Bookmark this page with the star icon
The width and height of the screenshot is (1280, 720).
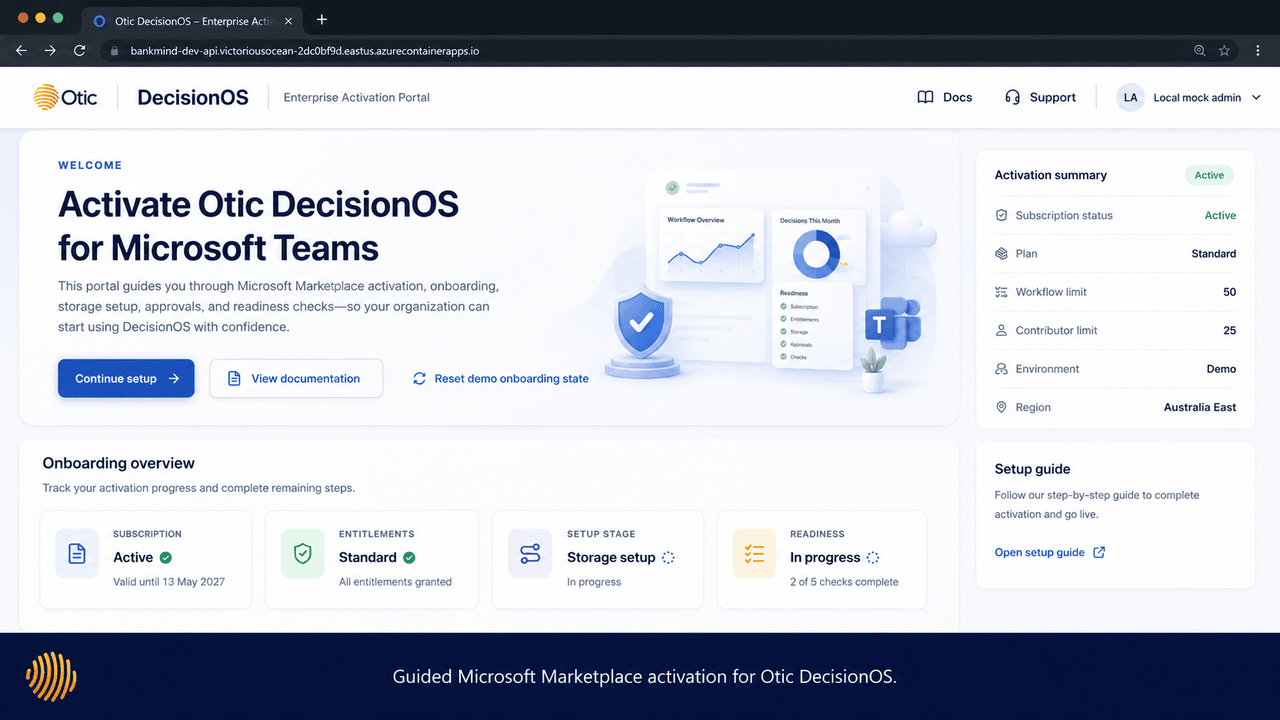pyautogui.click(x=1224, y=50)
